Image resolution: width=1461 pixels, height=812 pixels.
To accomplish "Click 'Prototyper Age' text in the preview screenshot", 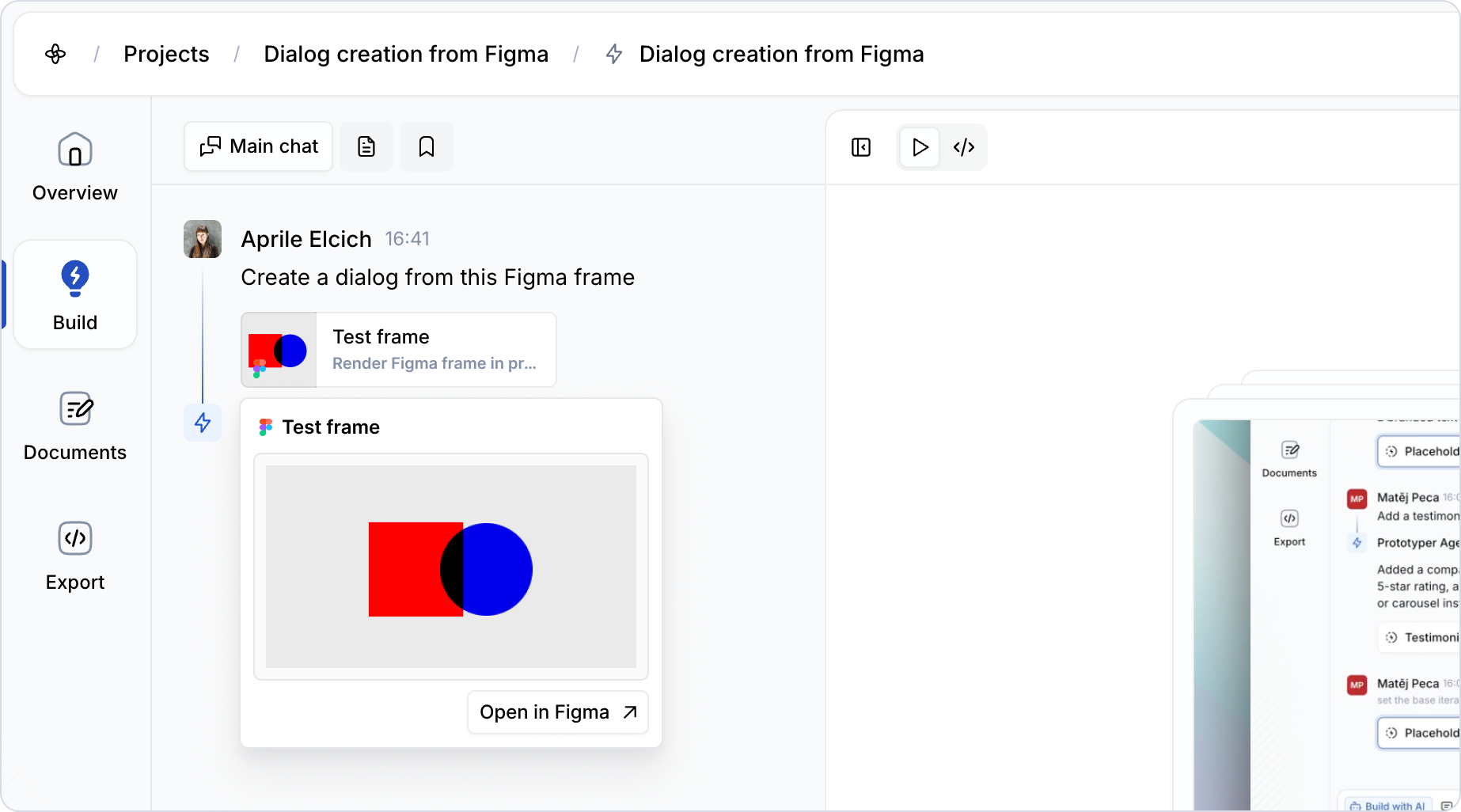I will click(1418, 543).
